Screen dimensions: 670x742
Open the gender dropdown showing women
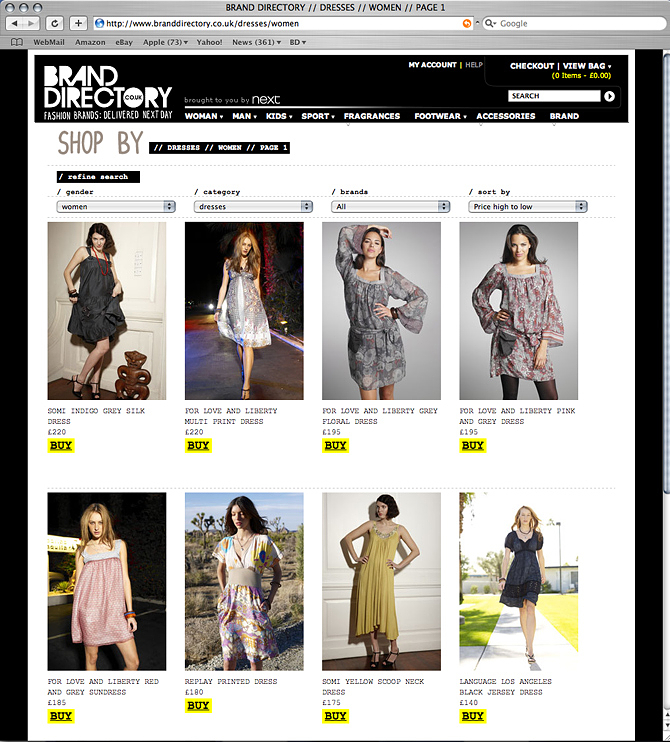pos(116,206)
